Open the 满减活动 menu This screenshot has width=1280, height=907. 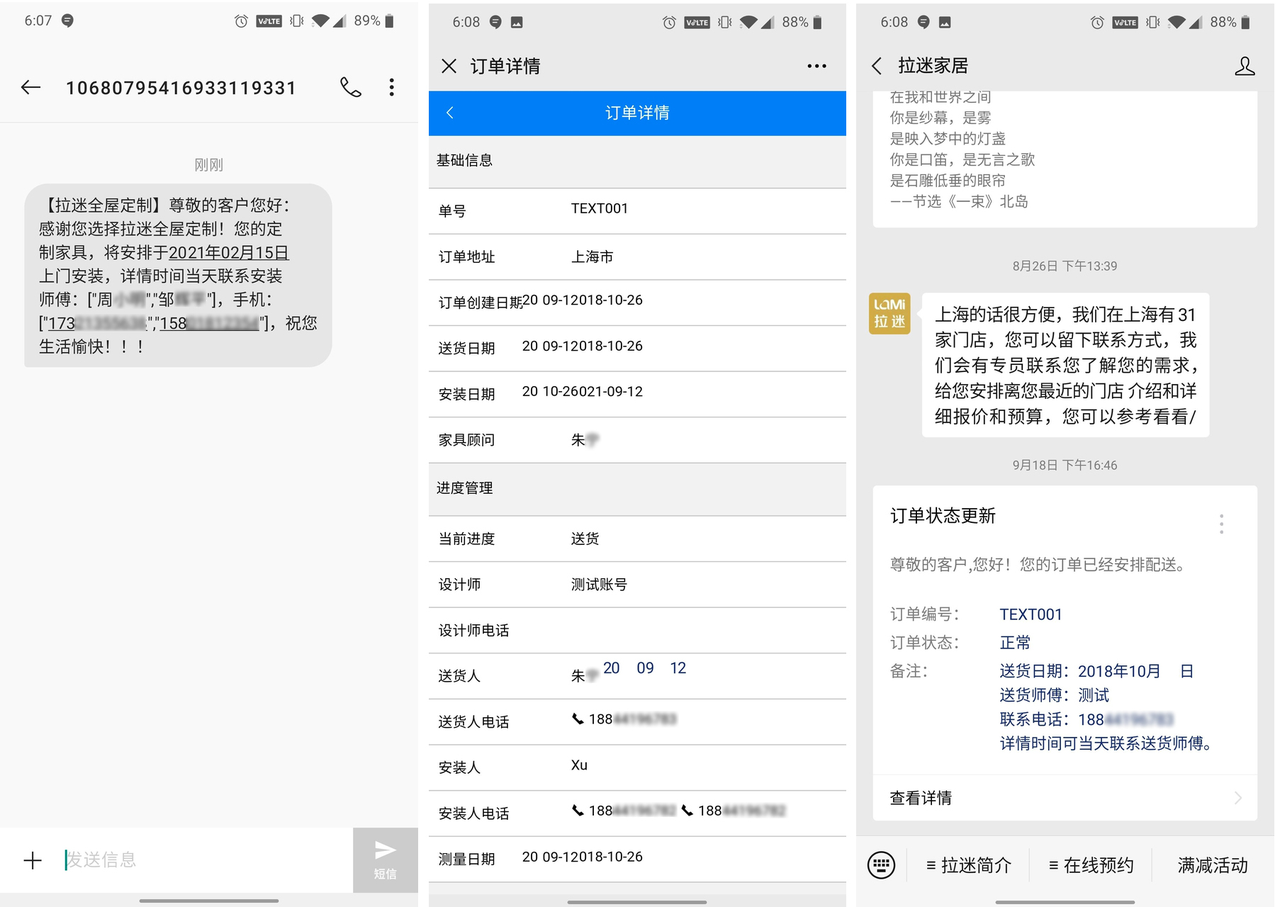point(1213,865)
